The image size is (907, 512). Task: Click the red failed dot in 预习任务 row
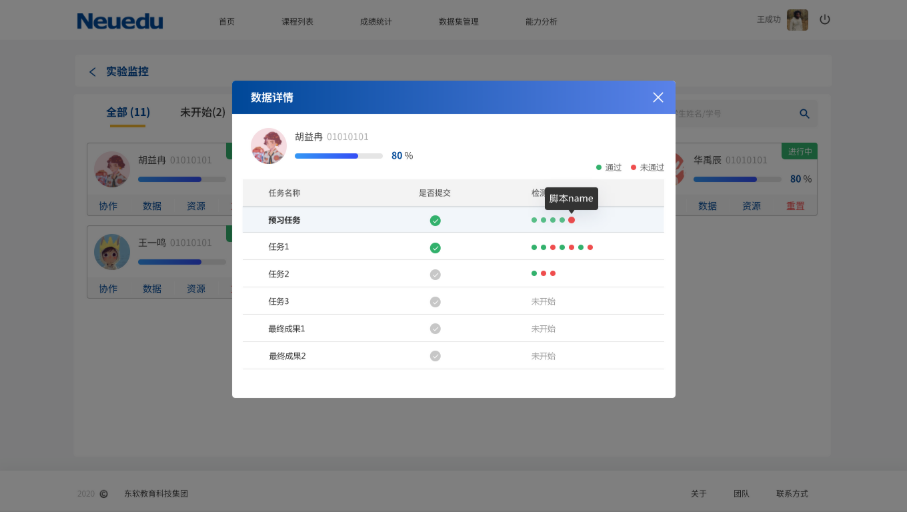pos(572,220)
